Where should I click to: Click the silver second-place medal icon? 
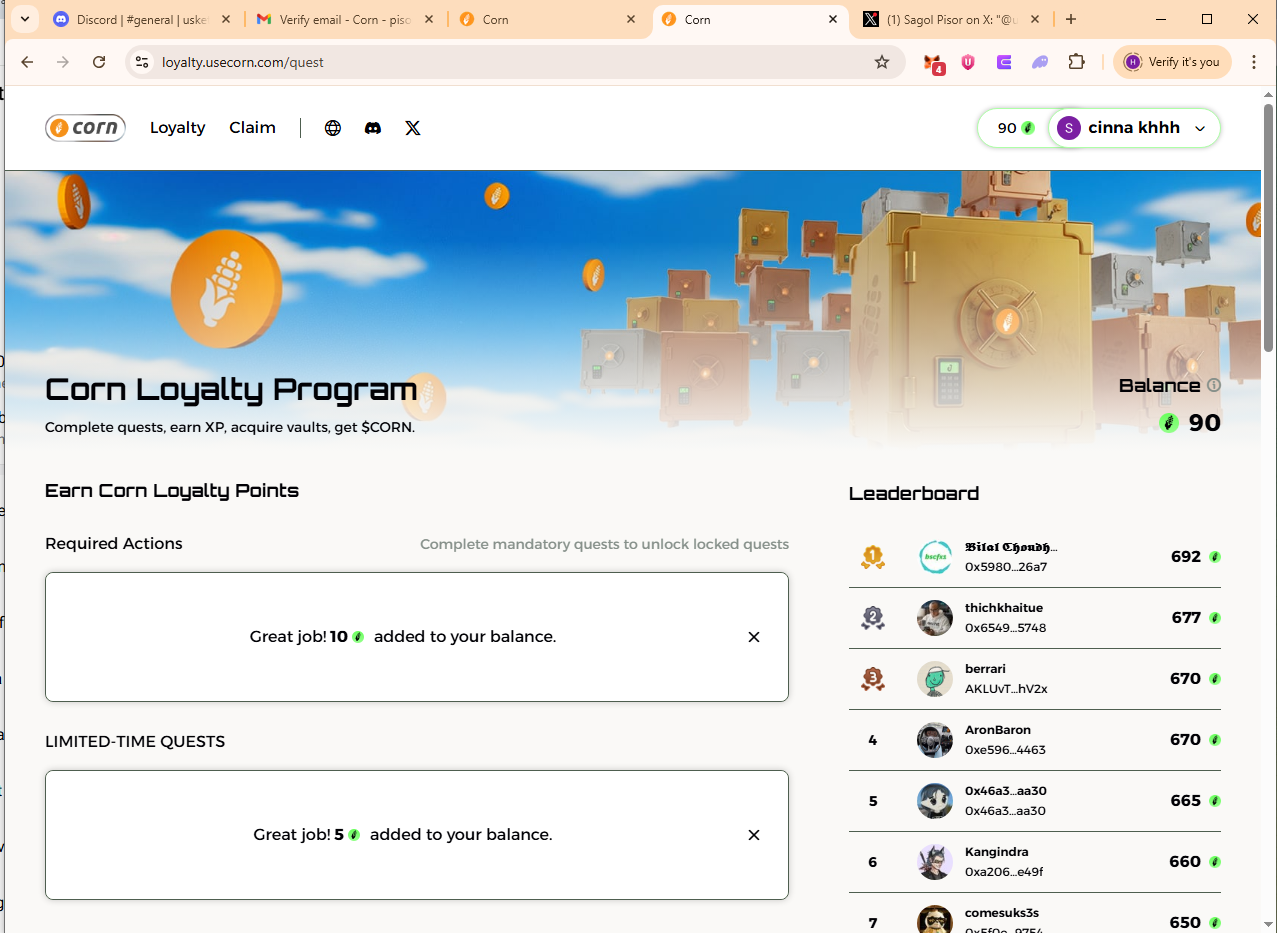click(x=873, y=618)
